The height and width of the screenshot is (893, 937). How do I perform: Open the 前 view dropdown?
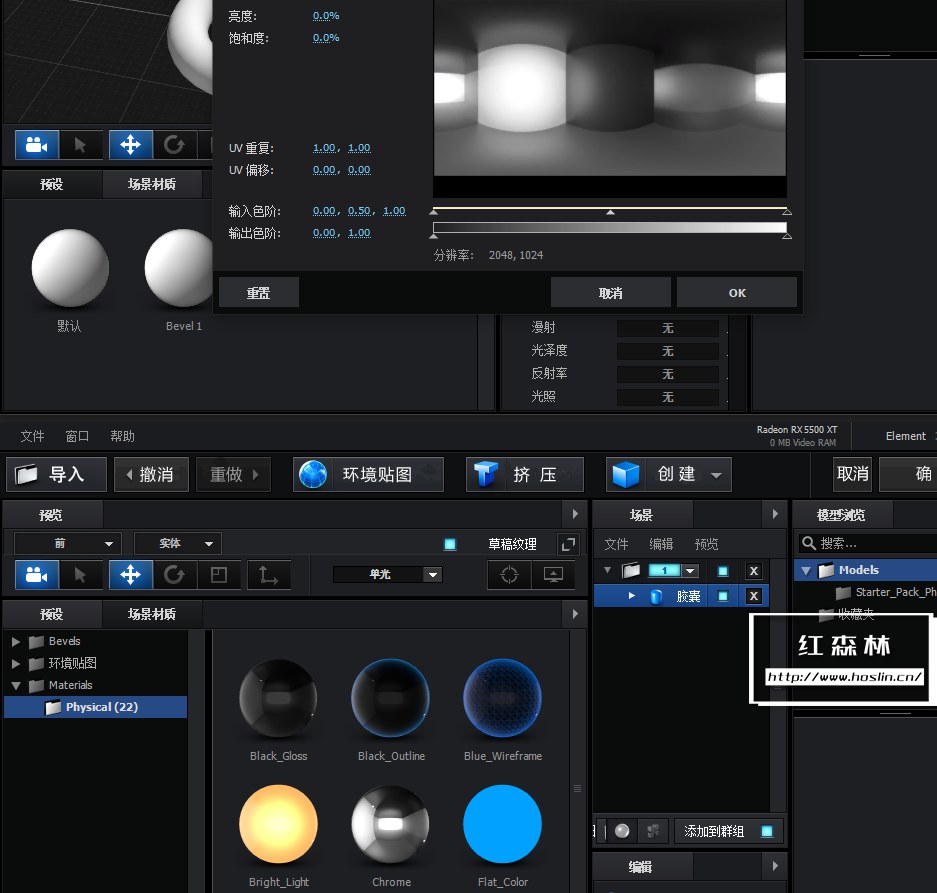pyautogui.click(x=66, y=543)
